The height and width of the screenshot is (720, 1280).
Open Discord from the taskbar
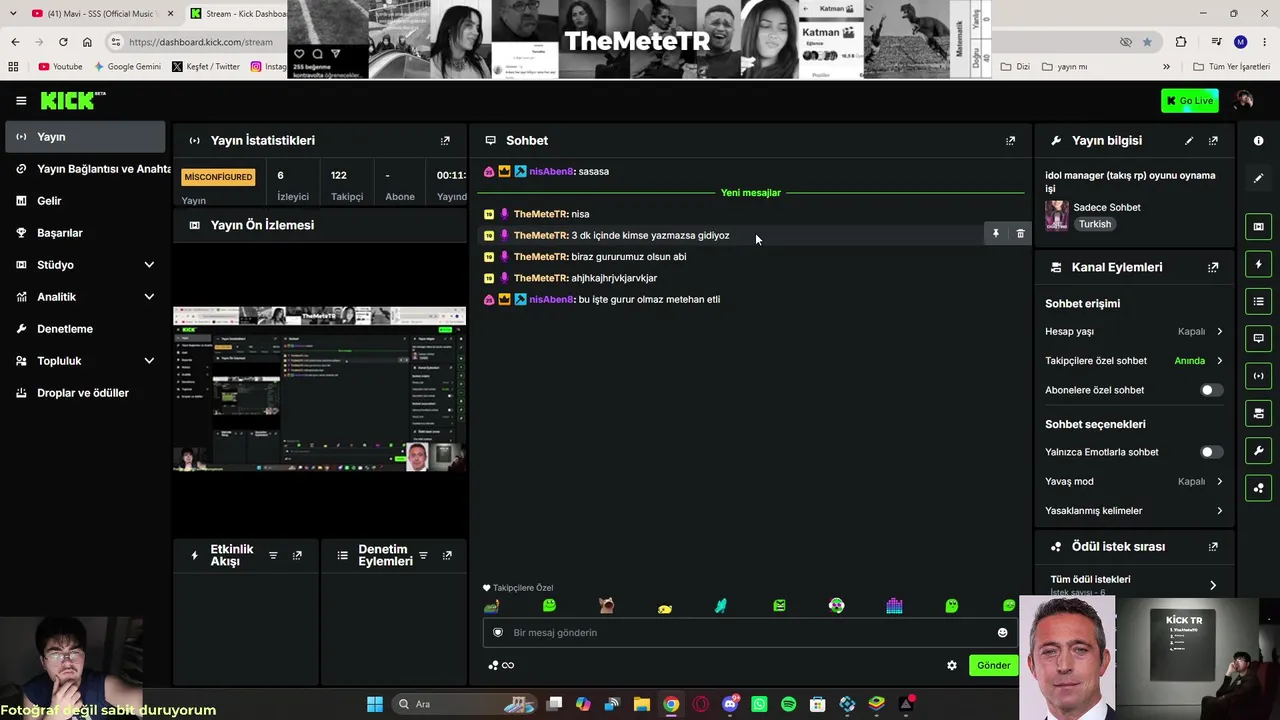pyautogui.click(x=730, y=704)
